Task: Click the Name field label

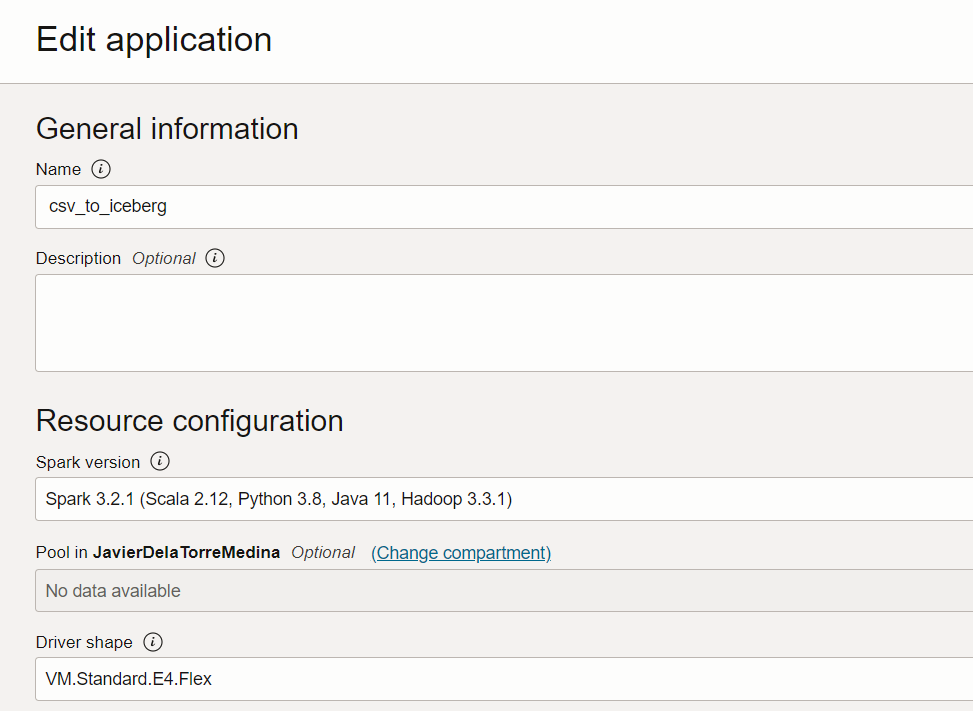Action: (58, 169)
